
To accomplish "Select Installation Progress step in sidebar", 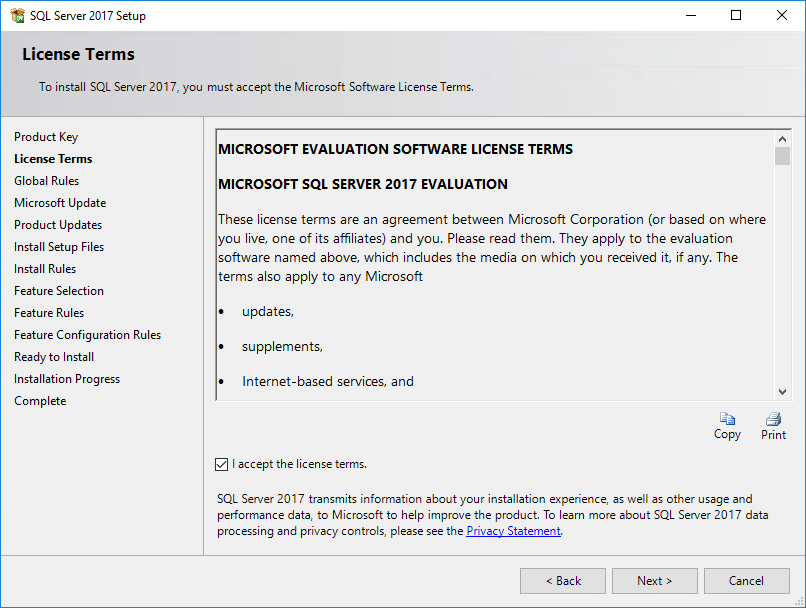I will coord(67,379).
